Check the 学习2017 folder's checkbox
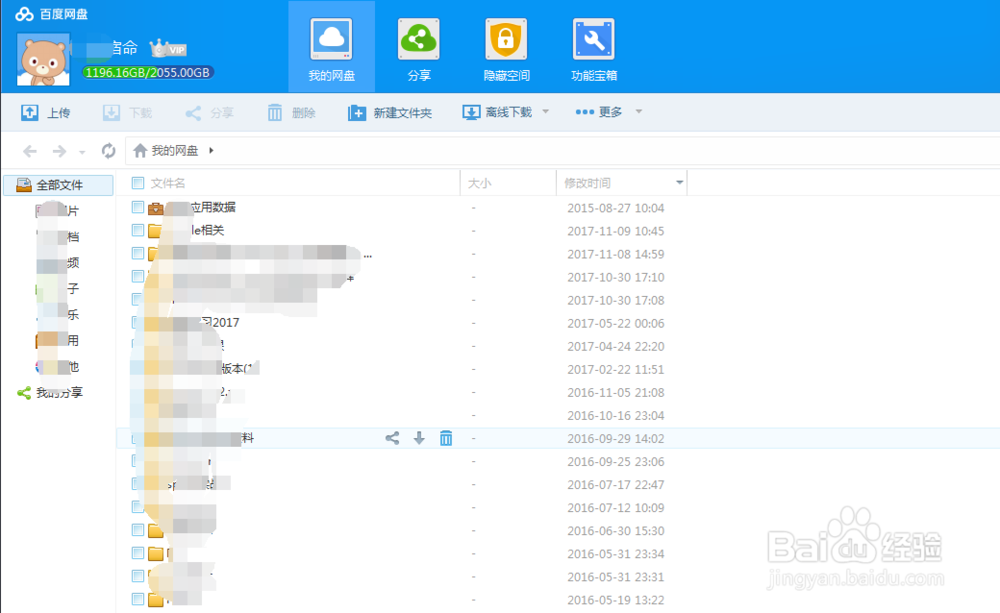 pyautogui.click(x=136, y=322)
